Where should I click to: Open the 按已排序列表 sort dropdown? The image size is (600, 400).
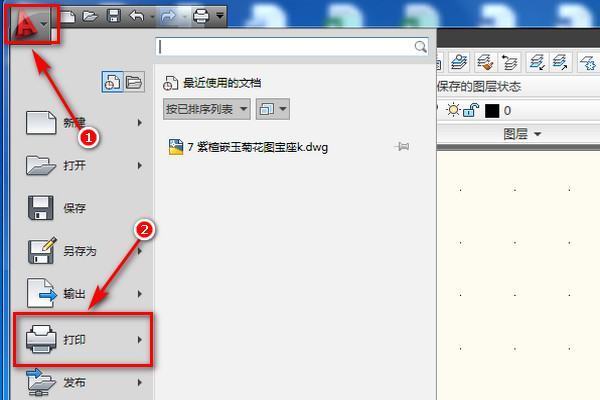pyautogui.click(x=206, y=108)
